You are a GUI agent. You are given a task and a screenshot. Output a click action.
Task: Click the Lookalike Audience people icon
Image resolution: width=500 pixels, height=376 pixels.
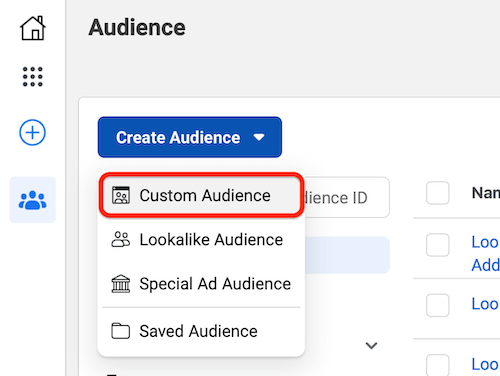tap(121, 239)
